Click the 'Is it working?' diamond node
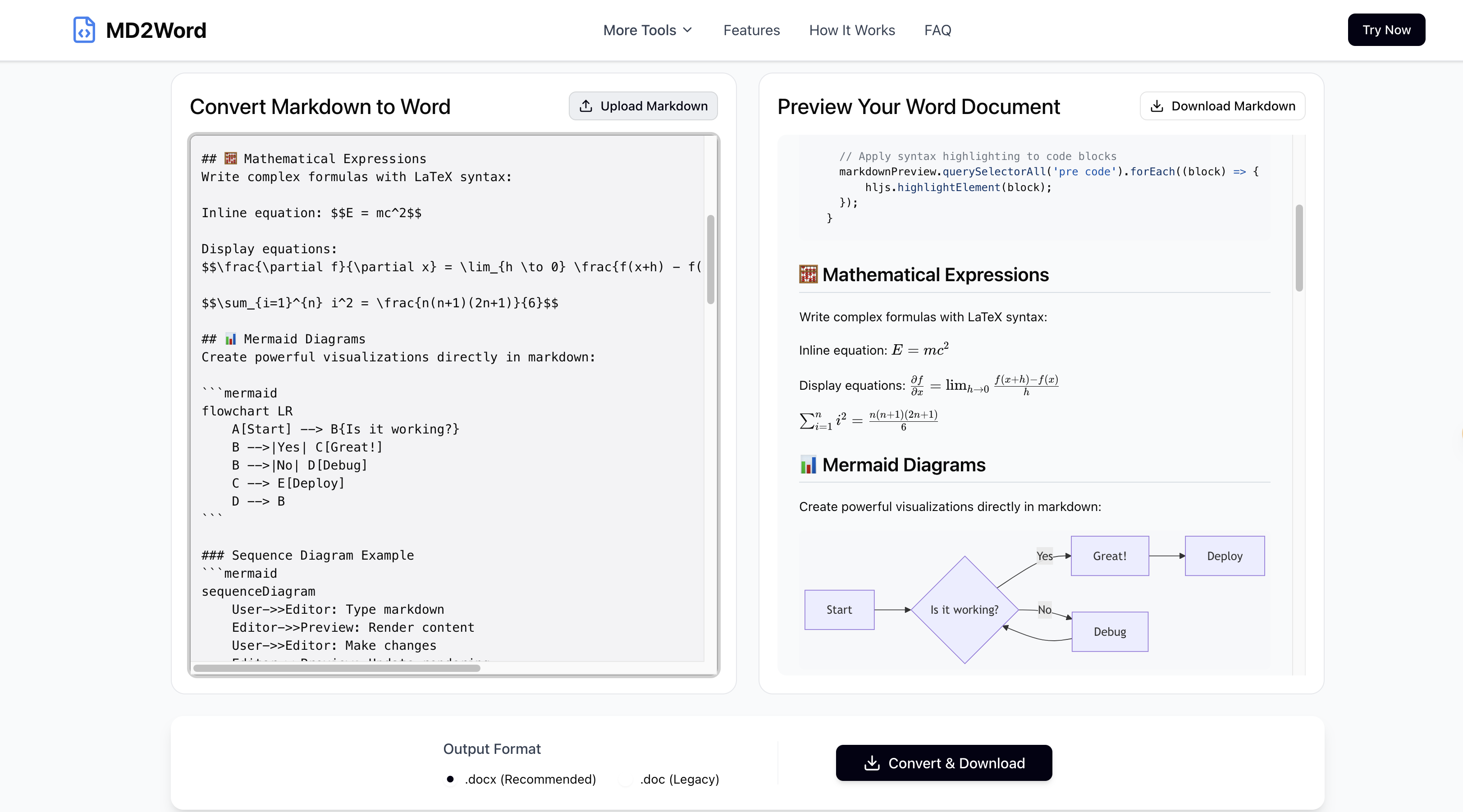1463x812 pixels. 964,610
